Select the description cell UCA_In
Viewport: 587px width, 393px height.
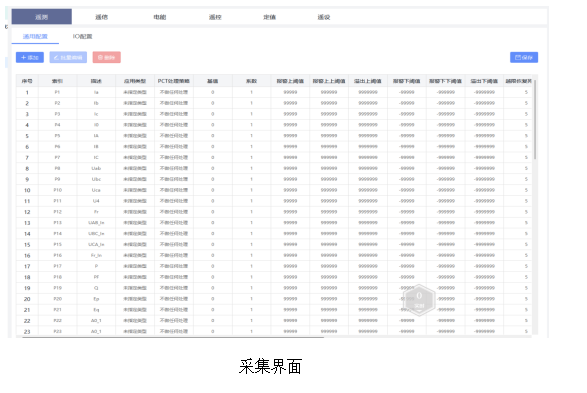[96, 244]
